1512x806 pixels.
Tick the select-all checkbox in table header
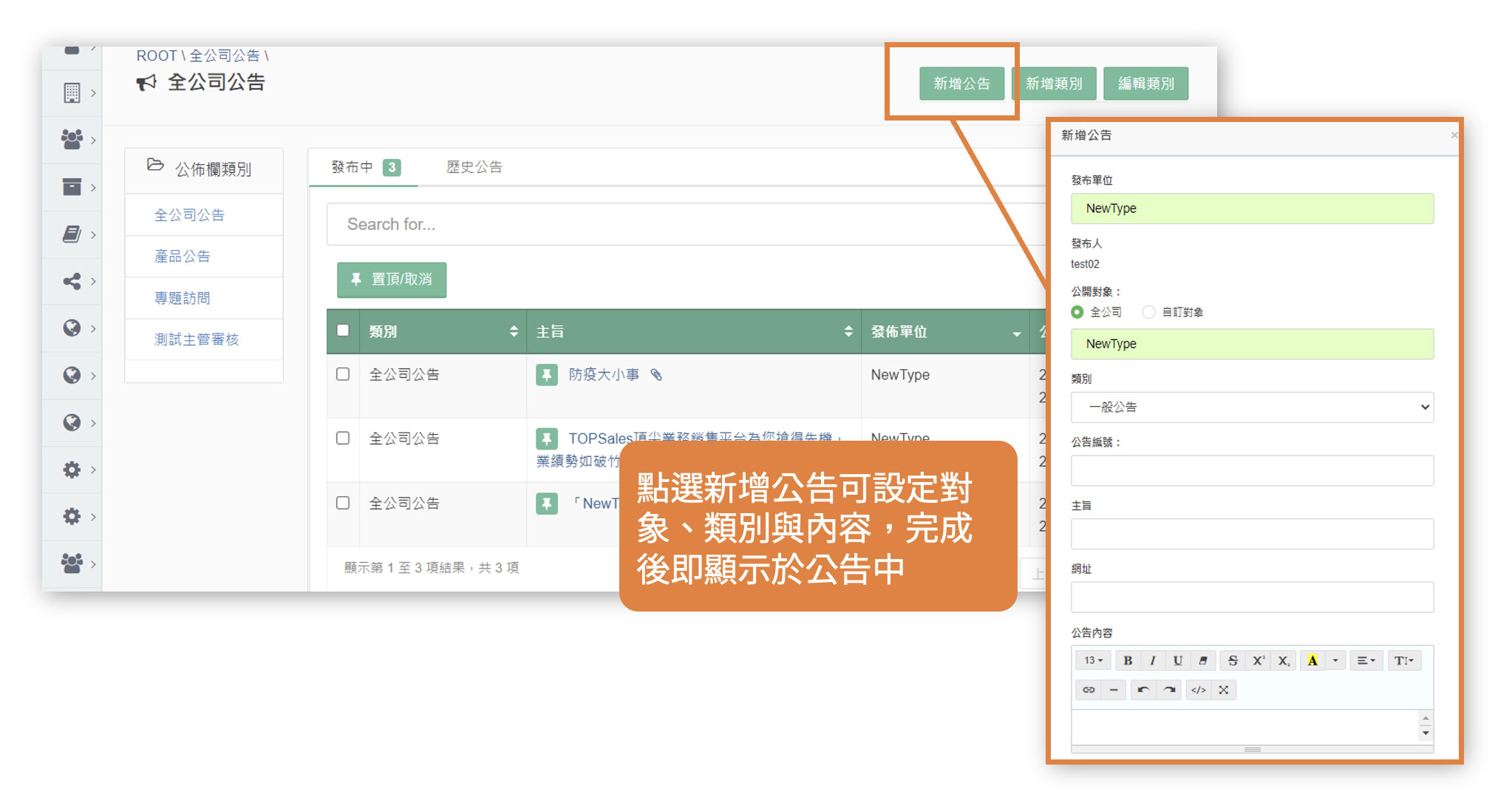tap(343, 331)
